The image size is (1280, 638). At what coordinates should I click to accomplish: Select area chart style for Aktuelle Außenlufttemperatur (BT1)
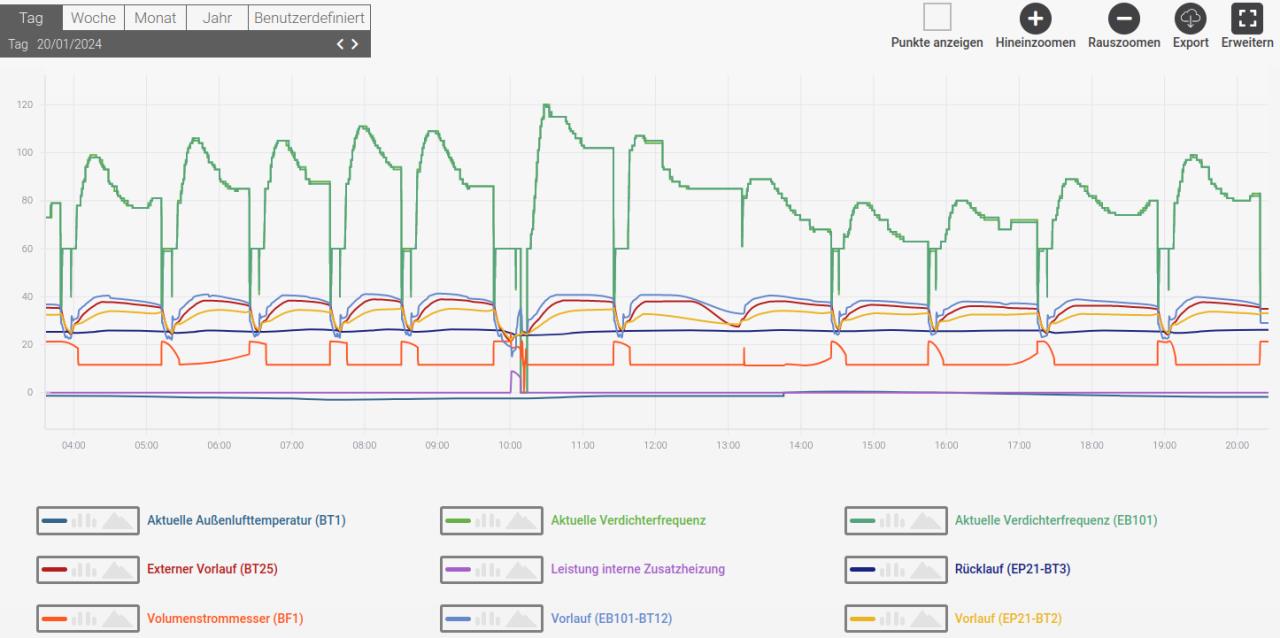tap(118, 520)
